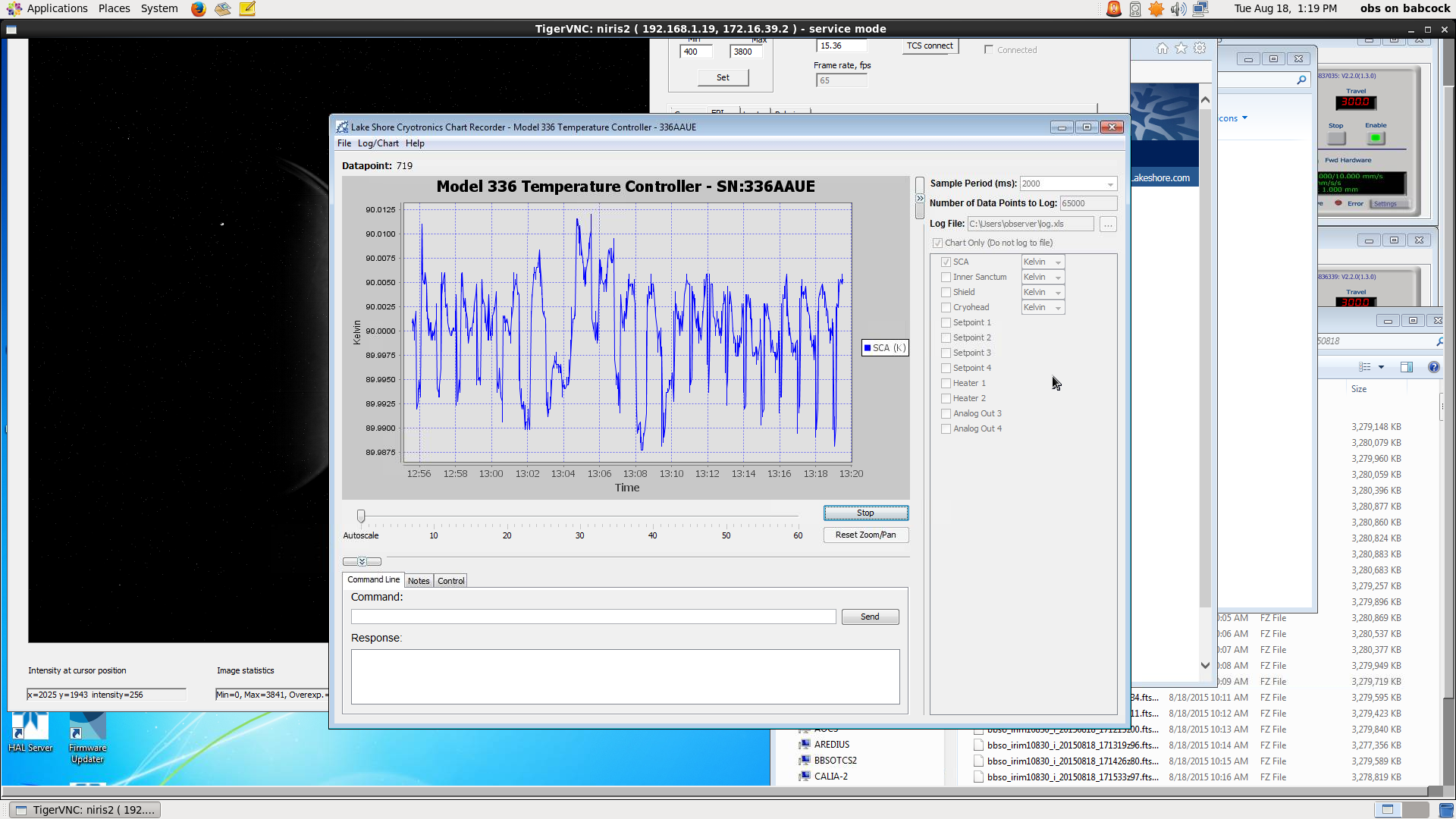1456x819 pixels.
Task: Click the BBSOTCS2 network computer icon
Action: (x=805, y=761)
